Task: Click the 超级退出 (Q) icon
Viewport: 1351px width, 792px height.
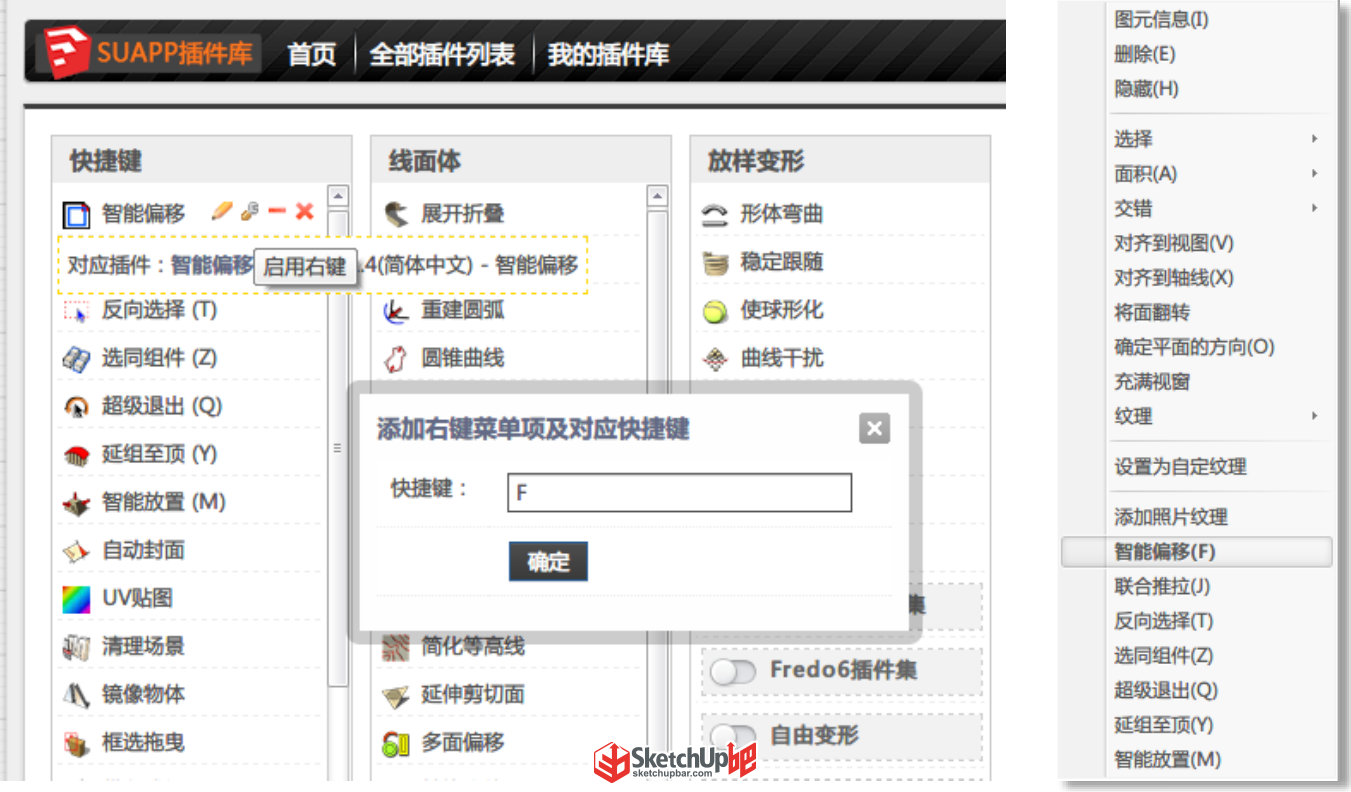Action: 77,407
